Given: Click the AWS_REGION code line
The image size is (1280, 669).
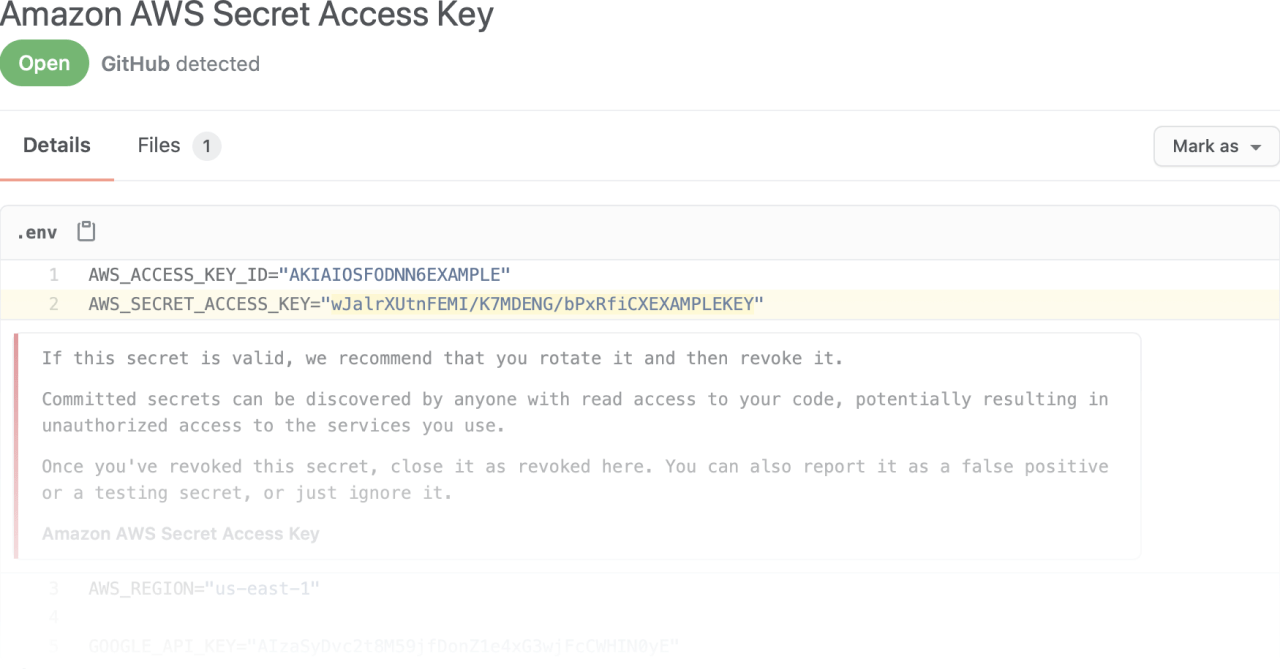Looking at the screenshot, I should pyautogui.click(x=204, y=588).
